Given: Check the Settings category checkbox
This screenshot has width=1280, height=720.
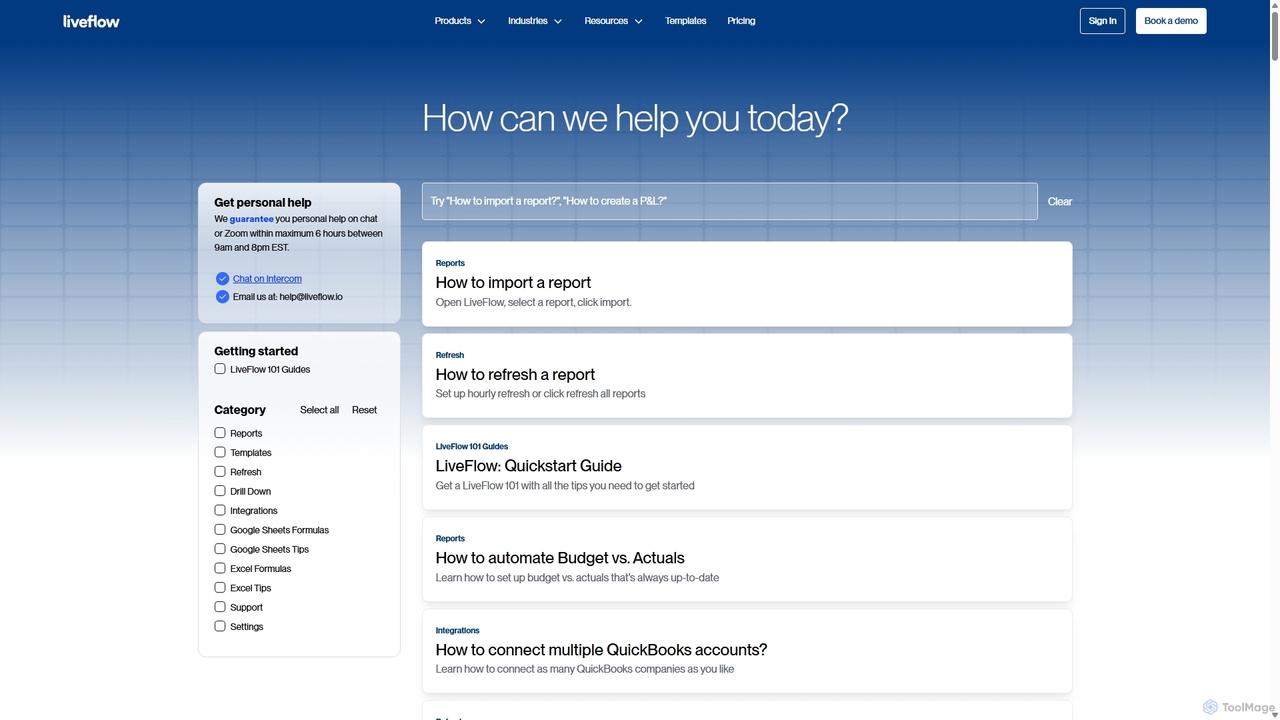Looking at the screenshot, I should (x=220, y=626).
